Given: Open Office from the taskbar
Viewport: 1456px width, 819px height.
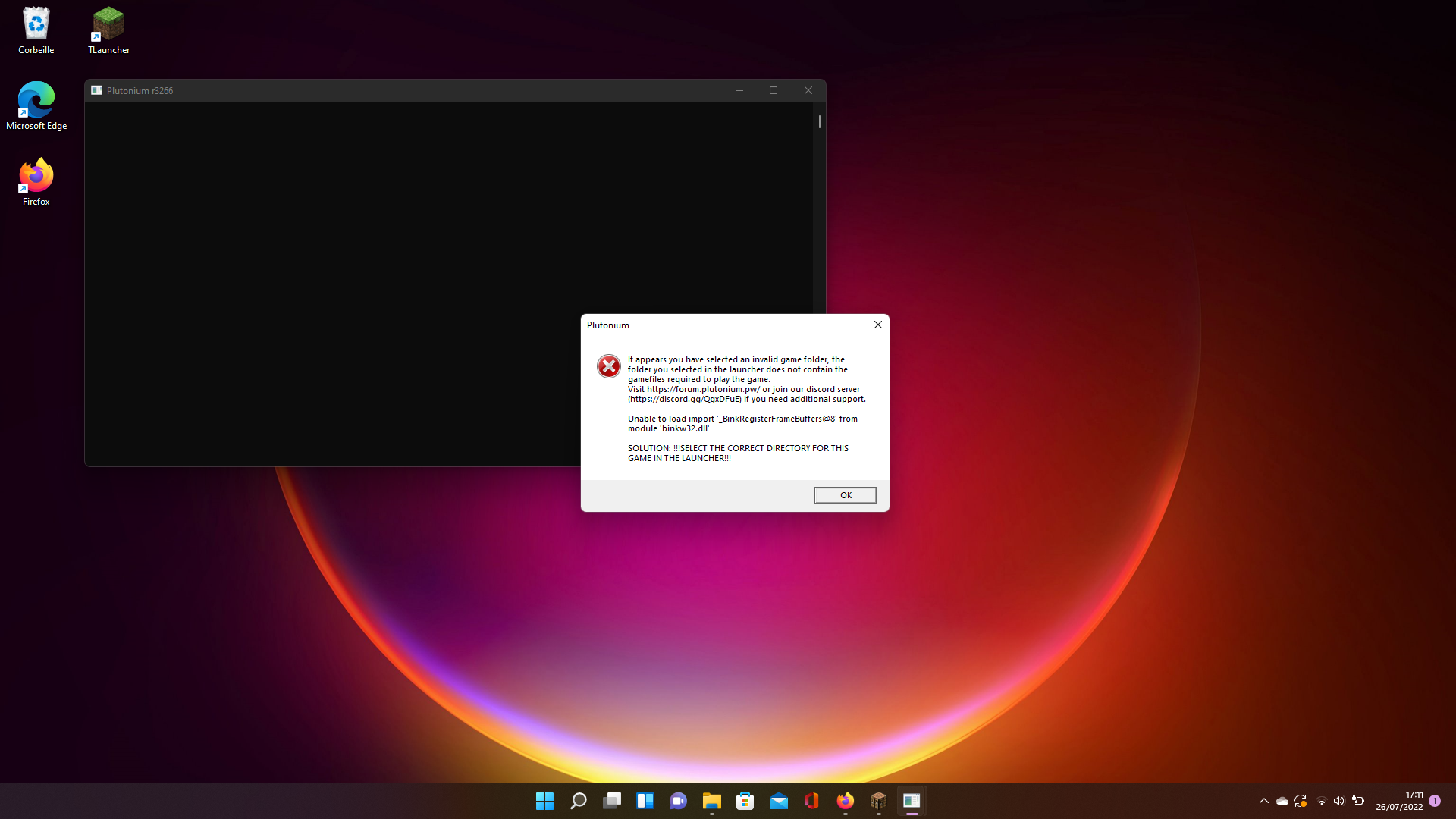Looking at the screenshot, I should pyautogui.click(x=811, y=801).
